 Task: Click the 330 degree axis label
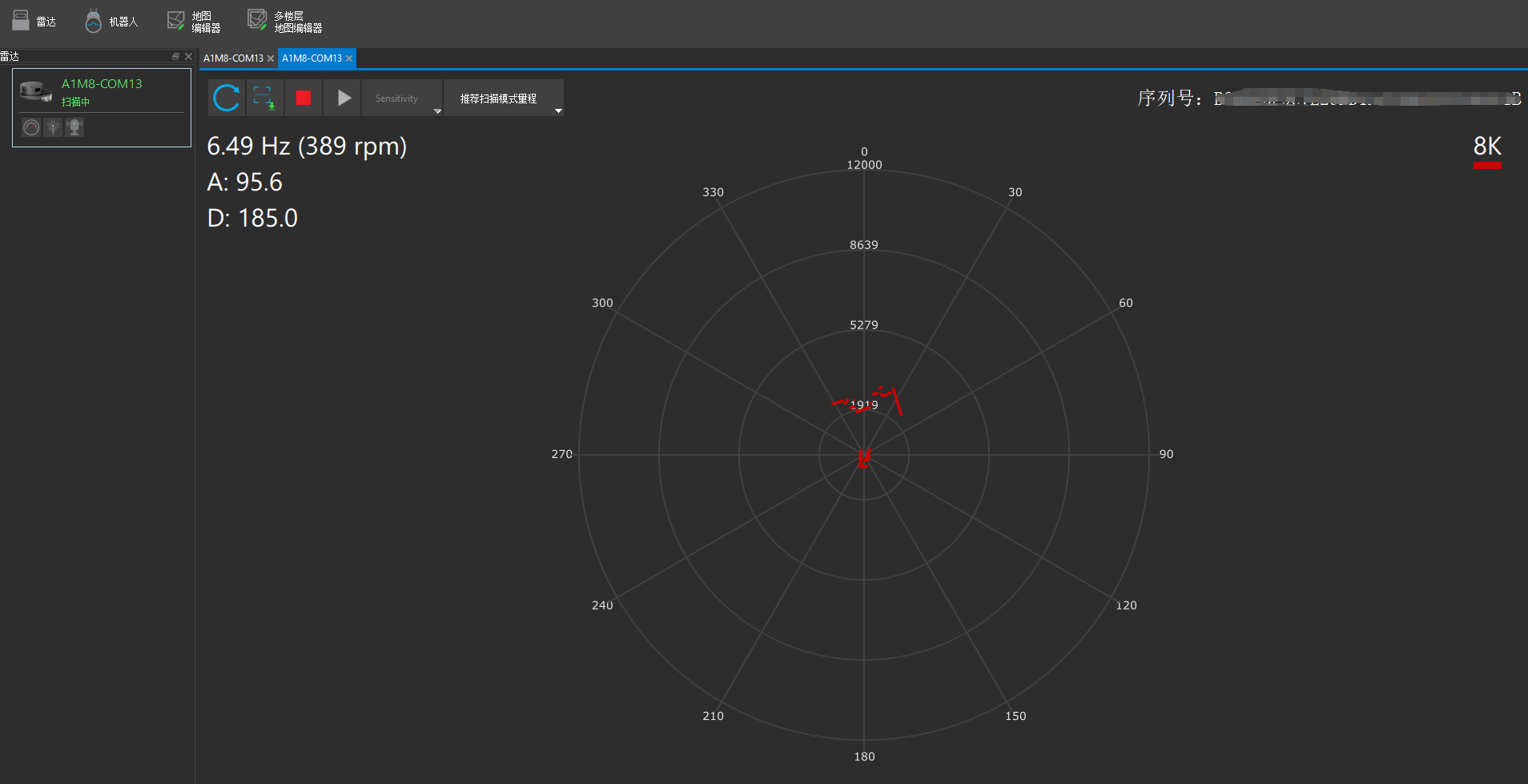(713, 192)
